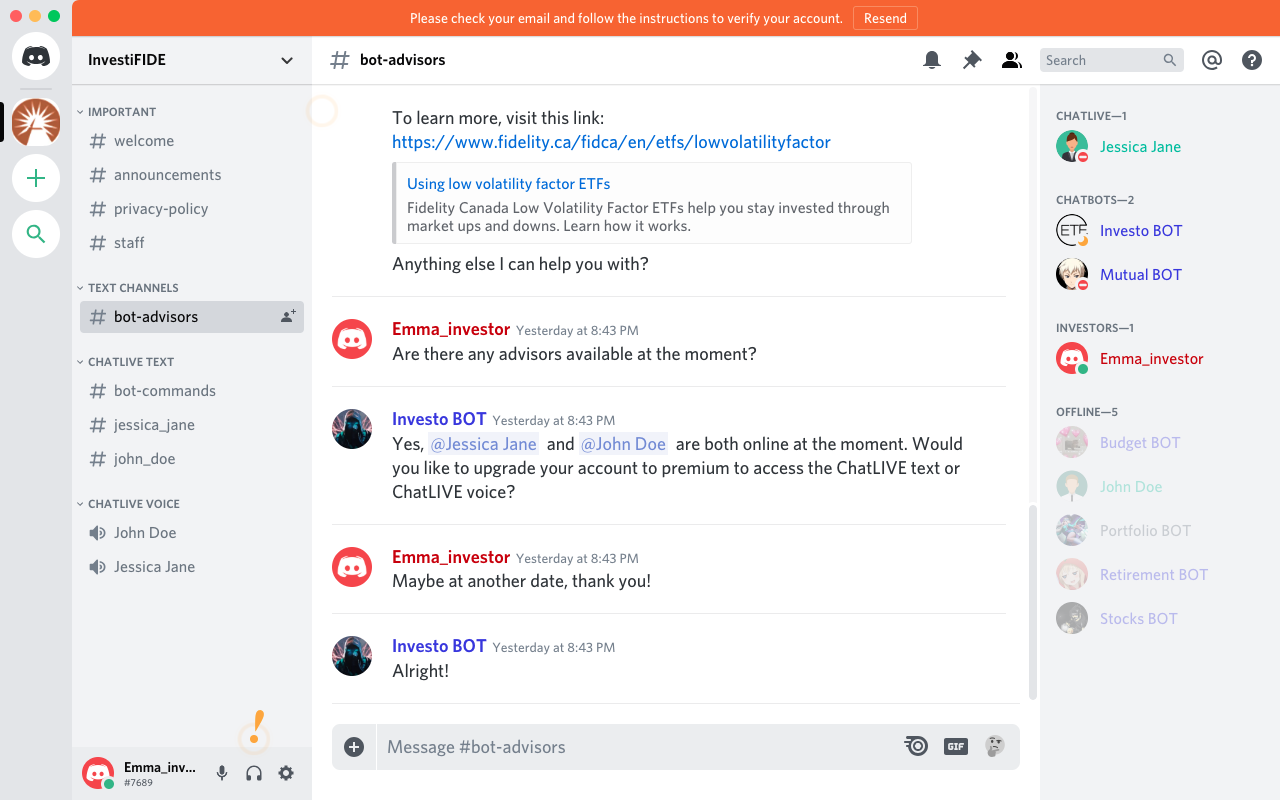
Task: Click Emma_investor in the member list
Action: click(x=1151, y=358)
